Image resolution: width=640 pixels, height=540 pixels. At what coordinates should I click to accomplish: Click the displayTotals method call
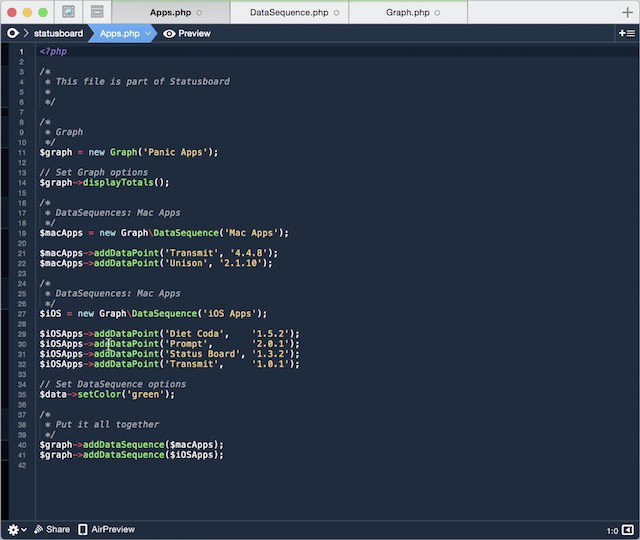coord(118,182)
